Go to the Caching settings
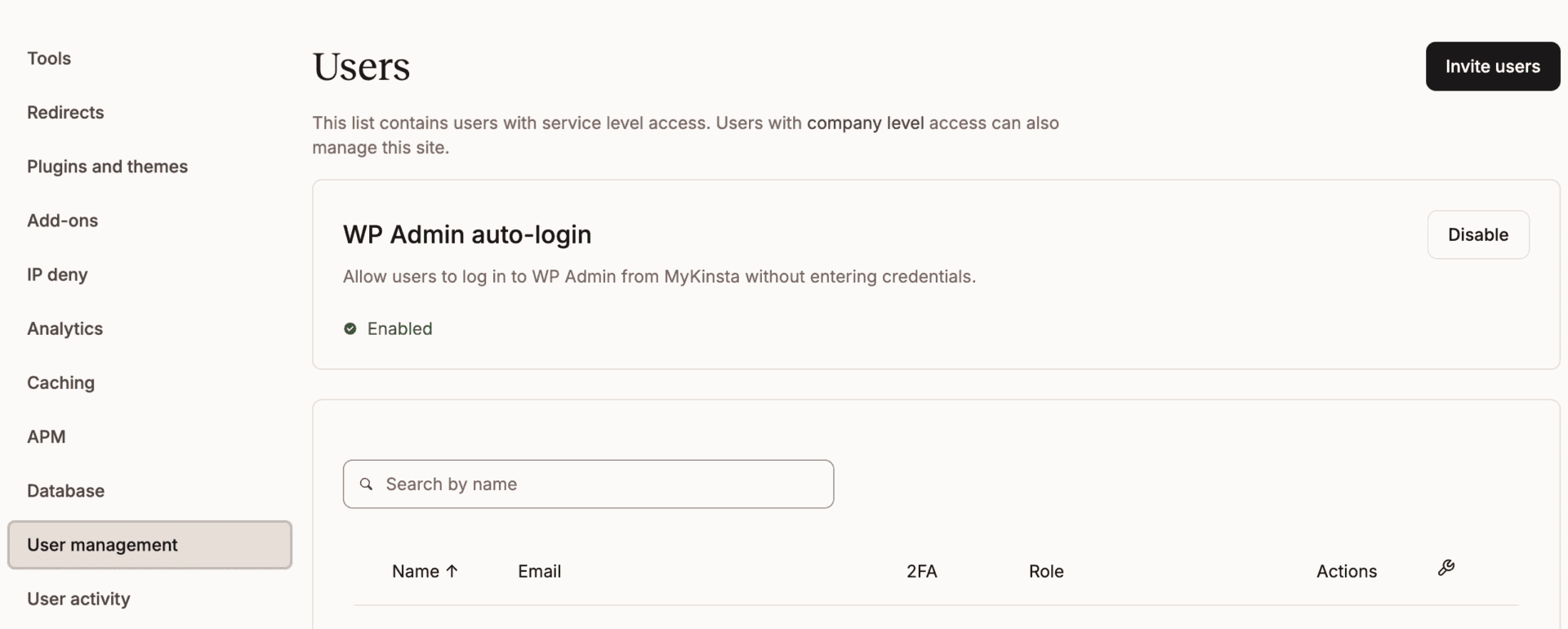Screen dimensions: 1568x629 click(x=60, y=382)
